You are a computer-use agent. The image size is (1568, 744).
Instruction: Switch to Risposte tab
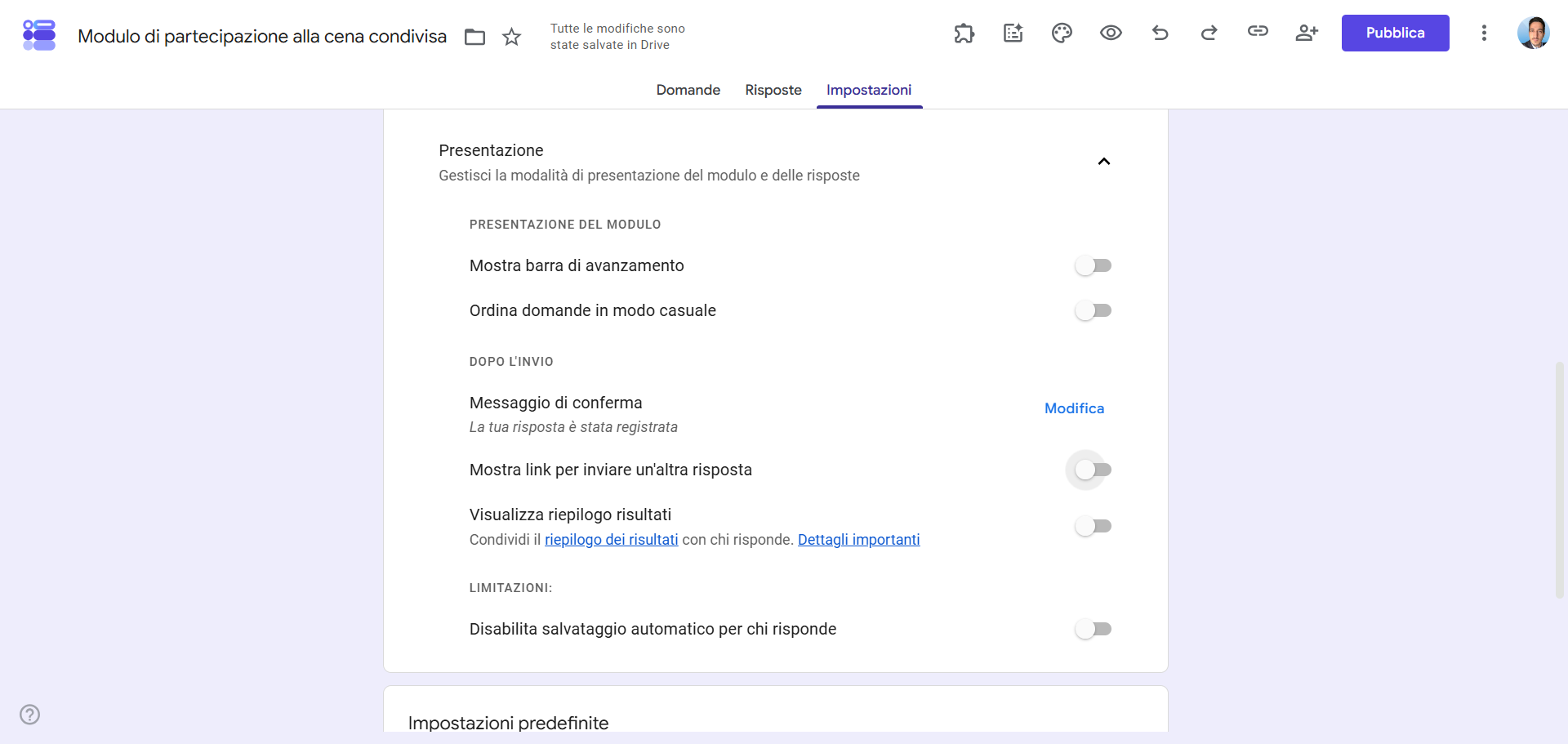tap(773, 90)
